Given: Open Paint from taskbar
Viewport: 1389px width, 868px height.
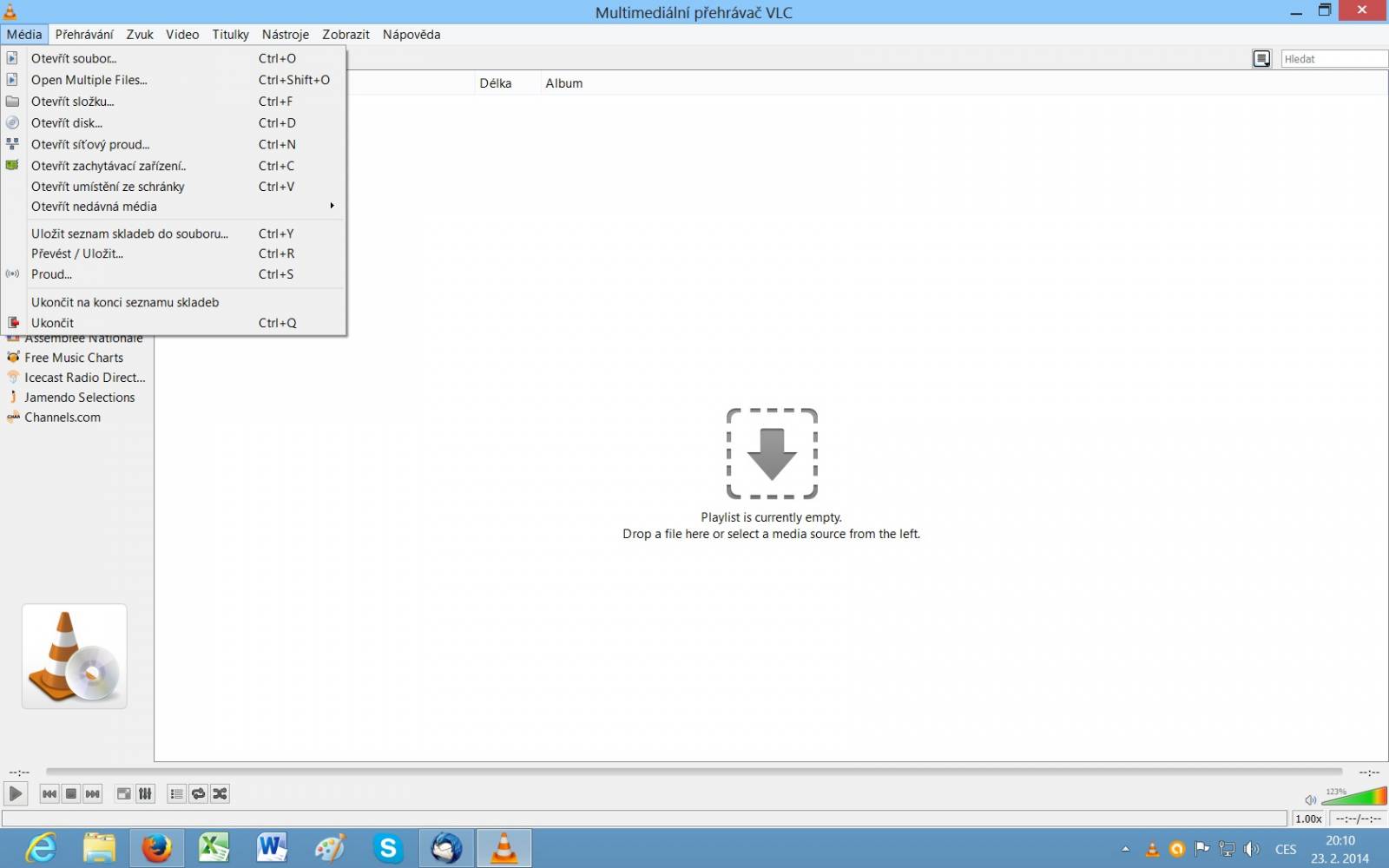Looking at the screenshot, I should (330, 848).
